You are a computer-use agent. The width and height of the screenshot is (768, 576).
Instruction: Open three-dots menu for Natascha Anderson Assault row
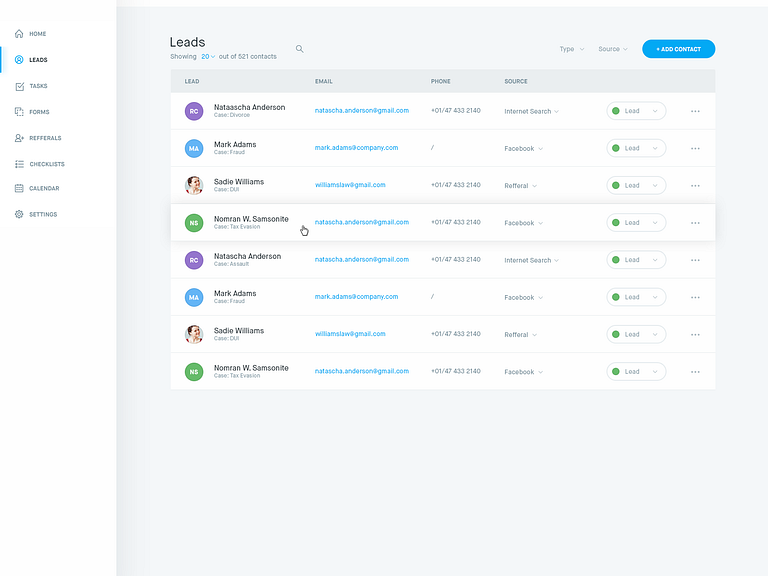(x=695, y=260)
